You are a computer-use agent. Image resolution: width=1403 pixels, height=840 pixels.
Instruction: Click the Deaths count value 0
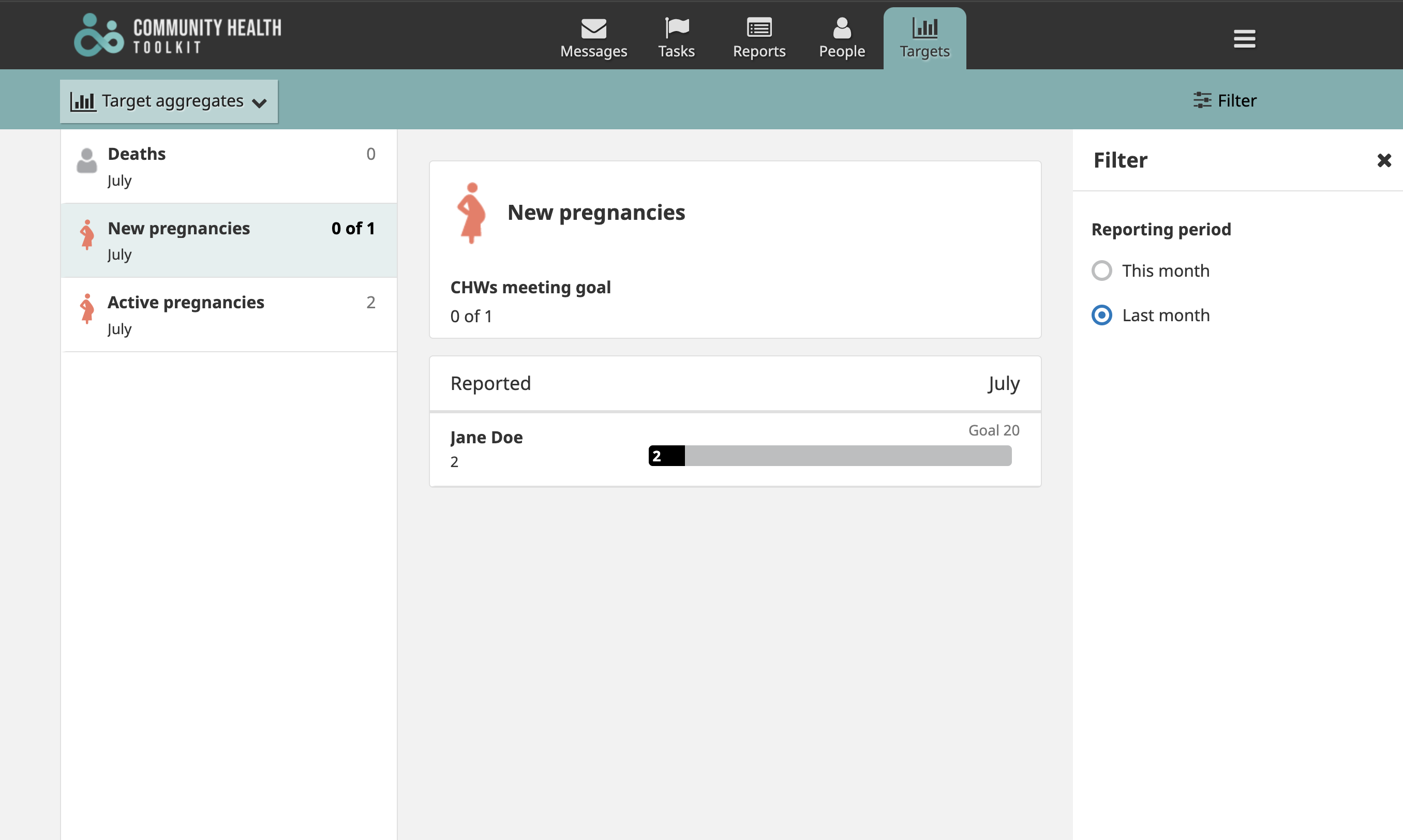371,154
